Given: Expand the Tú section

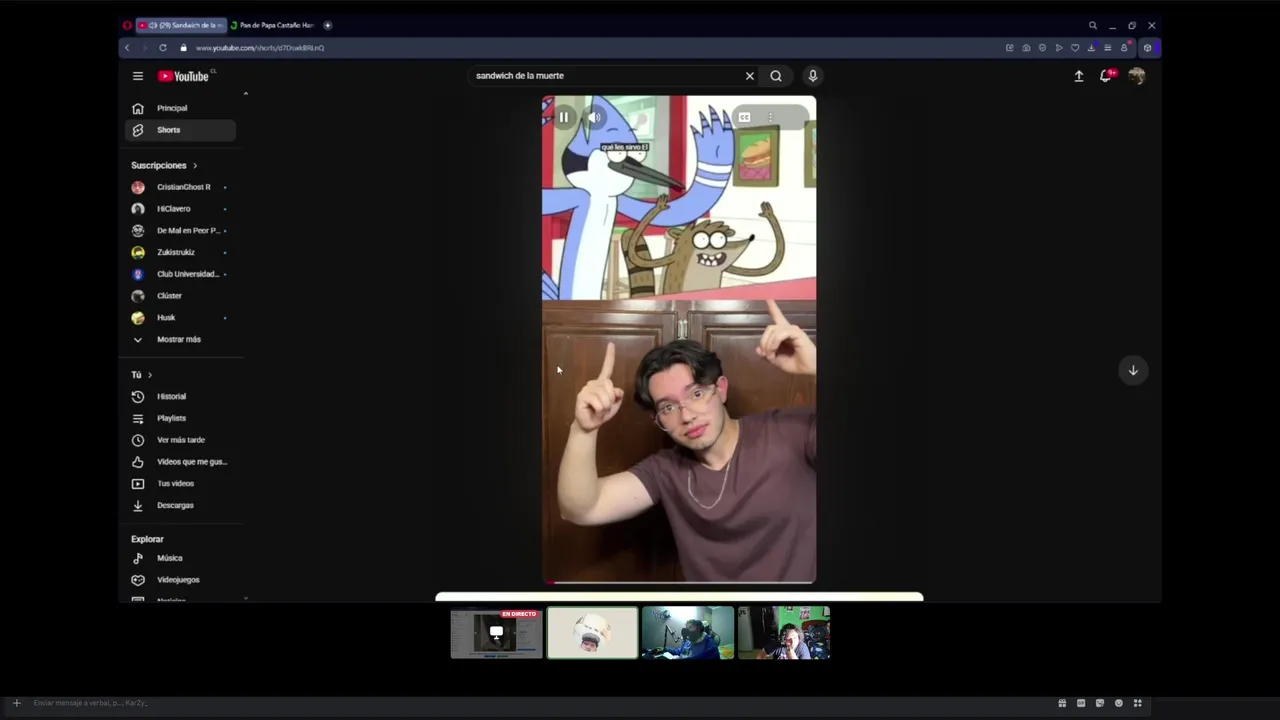Looking at the screenshot, I should [142, 375].
